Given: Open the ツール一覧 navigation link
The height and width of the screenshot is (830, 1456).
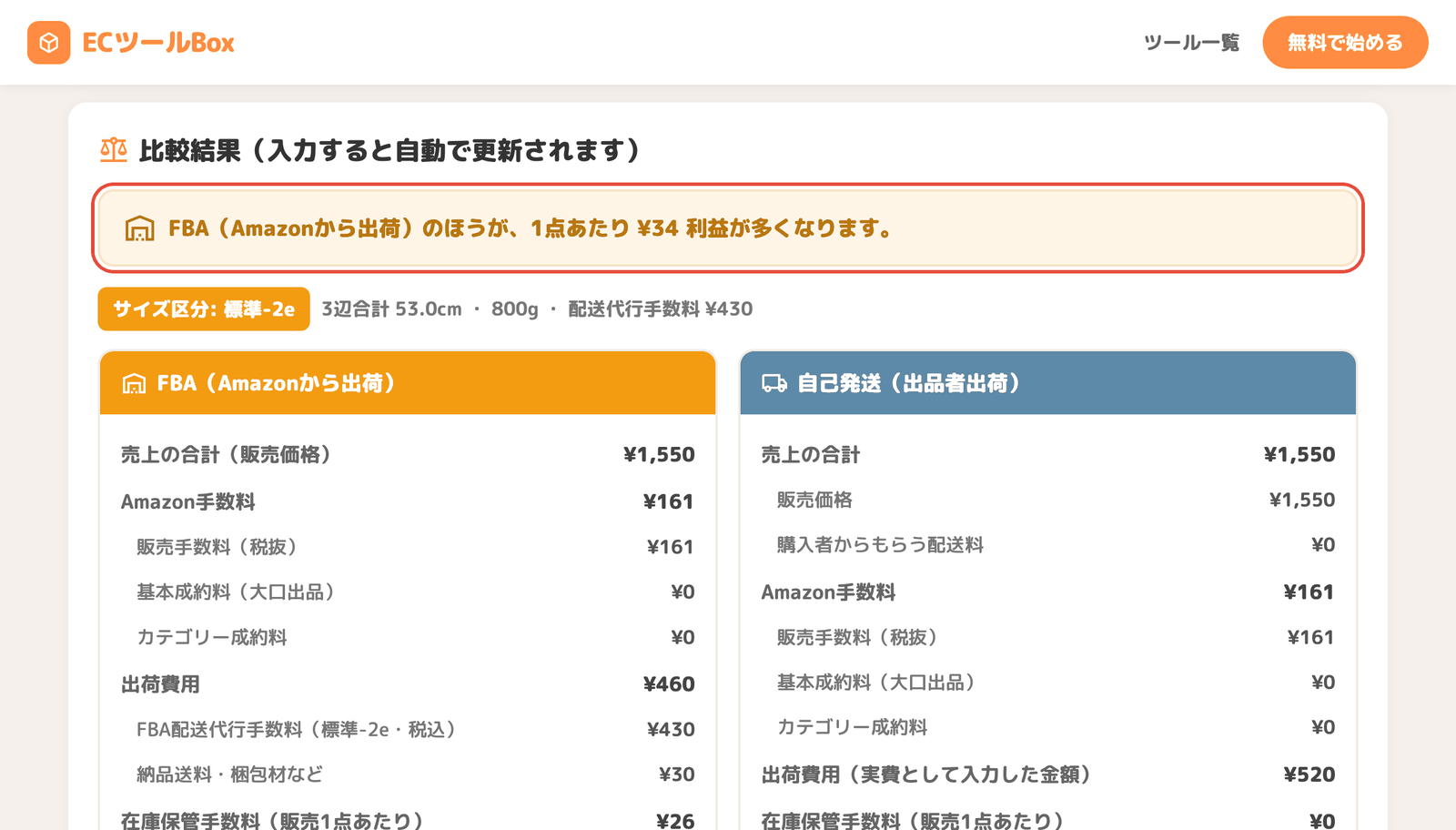Looking at the screenshot, I should tap(1191, 43).
